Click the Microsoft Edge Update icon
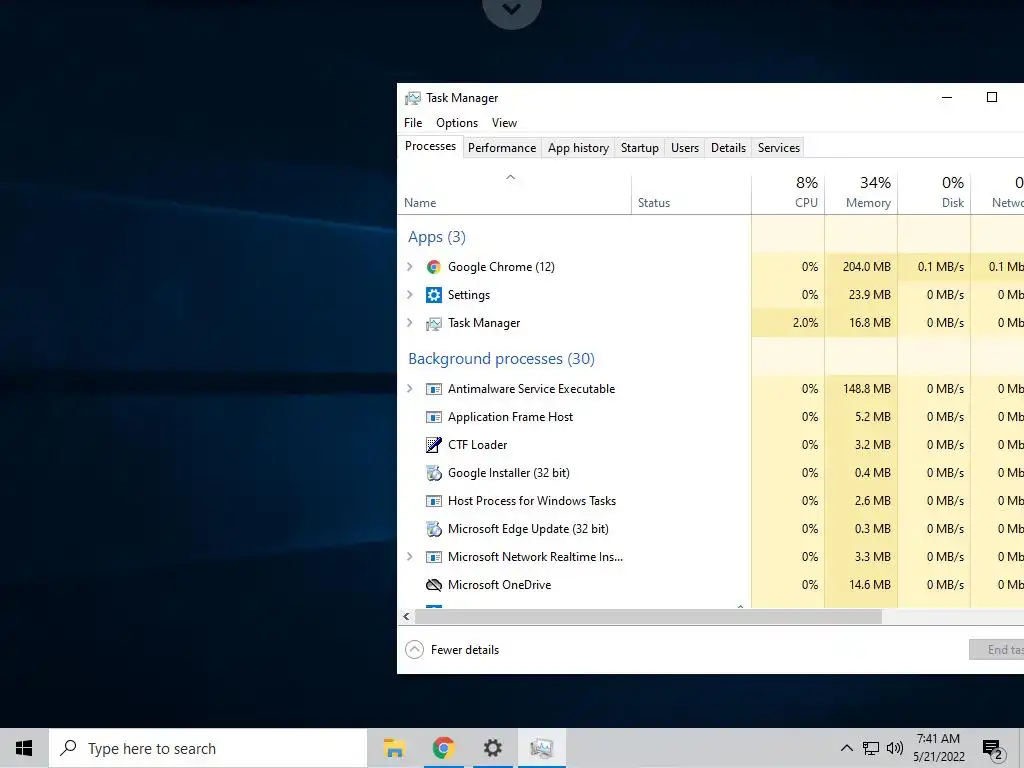Image resolution: width=1024 pixels, height=768 pixels. [434, 530]
